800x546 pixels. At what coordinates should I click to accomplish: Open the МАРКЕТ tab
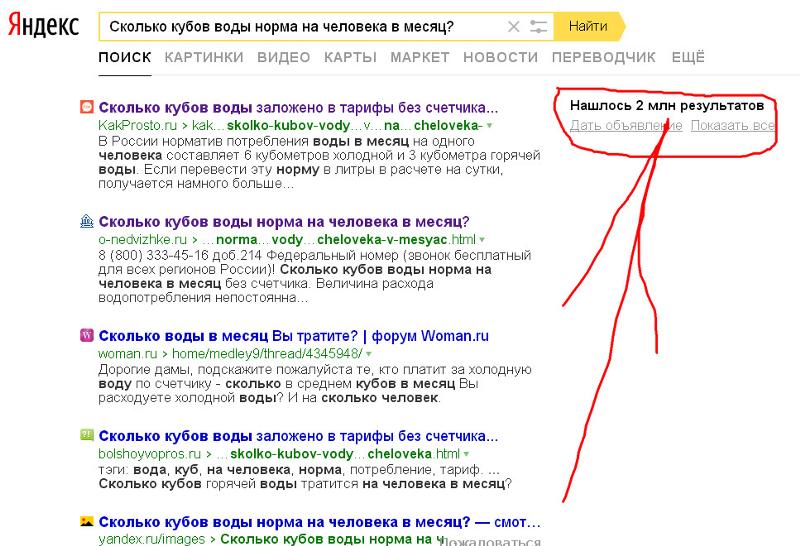click(x=420, y=57)
